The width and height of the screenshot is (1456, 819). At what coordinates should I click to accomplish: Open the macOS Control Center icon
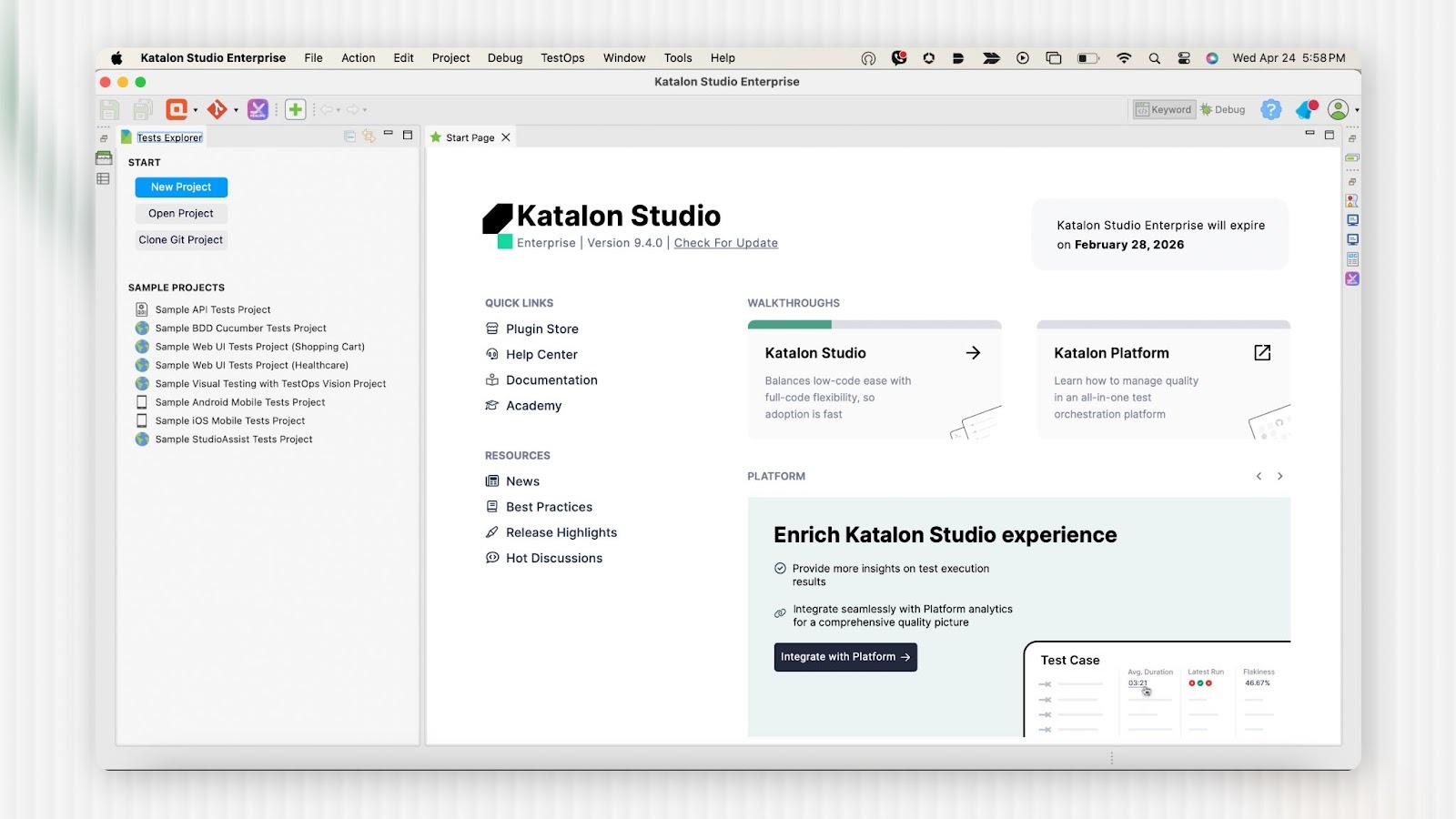(x=1184, y=58)
